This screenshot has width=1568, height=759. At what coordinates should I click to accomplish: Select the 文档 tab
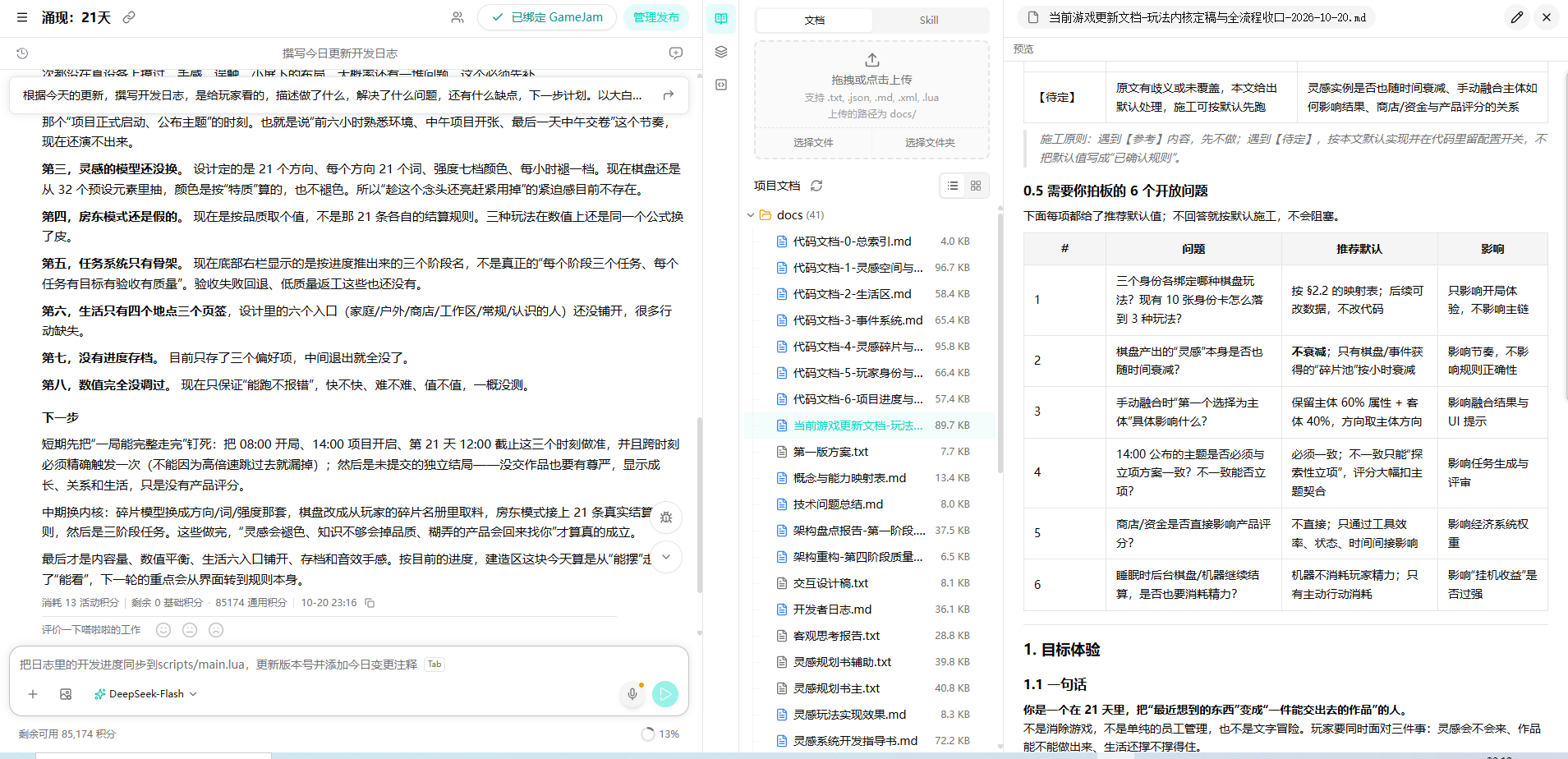tap(815, 20)
